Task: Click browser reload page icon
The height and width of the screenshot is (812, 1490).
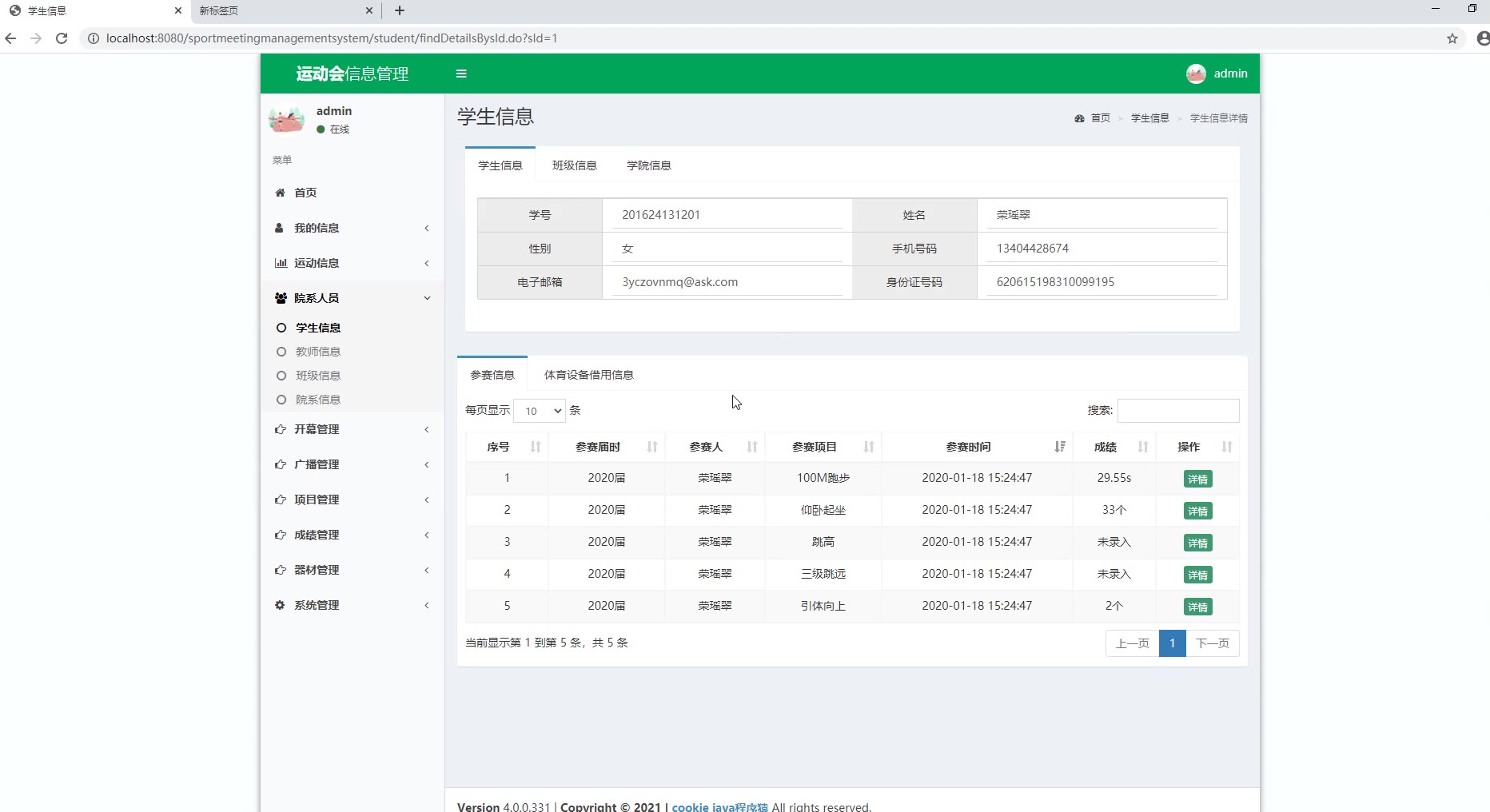Action: (x=62, y=38)
